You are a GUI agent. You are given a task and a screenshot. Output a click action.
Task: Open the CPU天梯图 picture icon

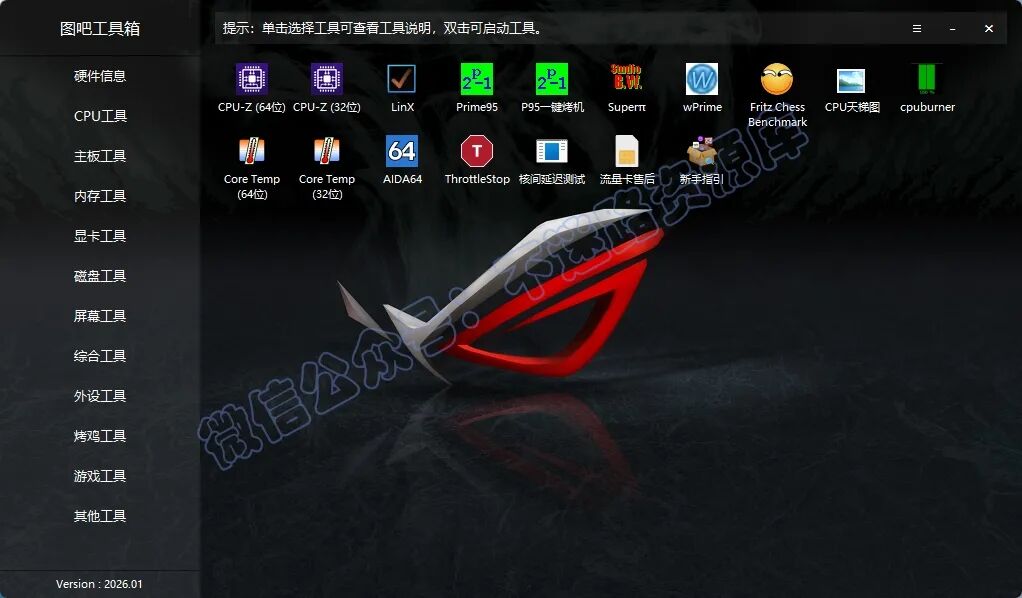(x=851, y=81)
